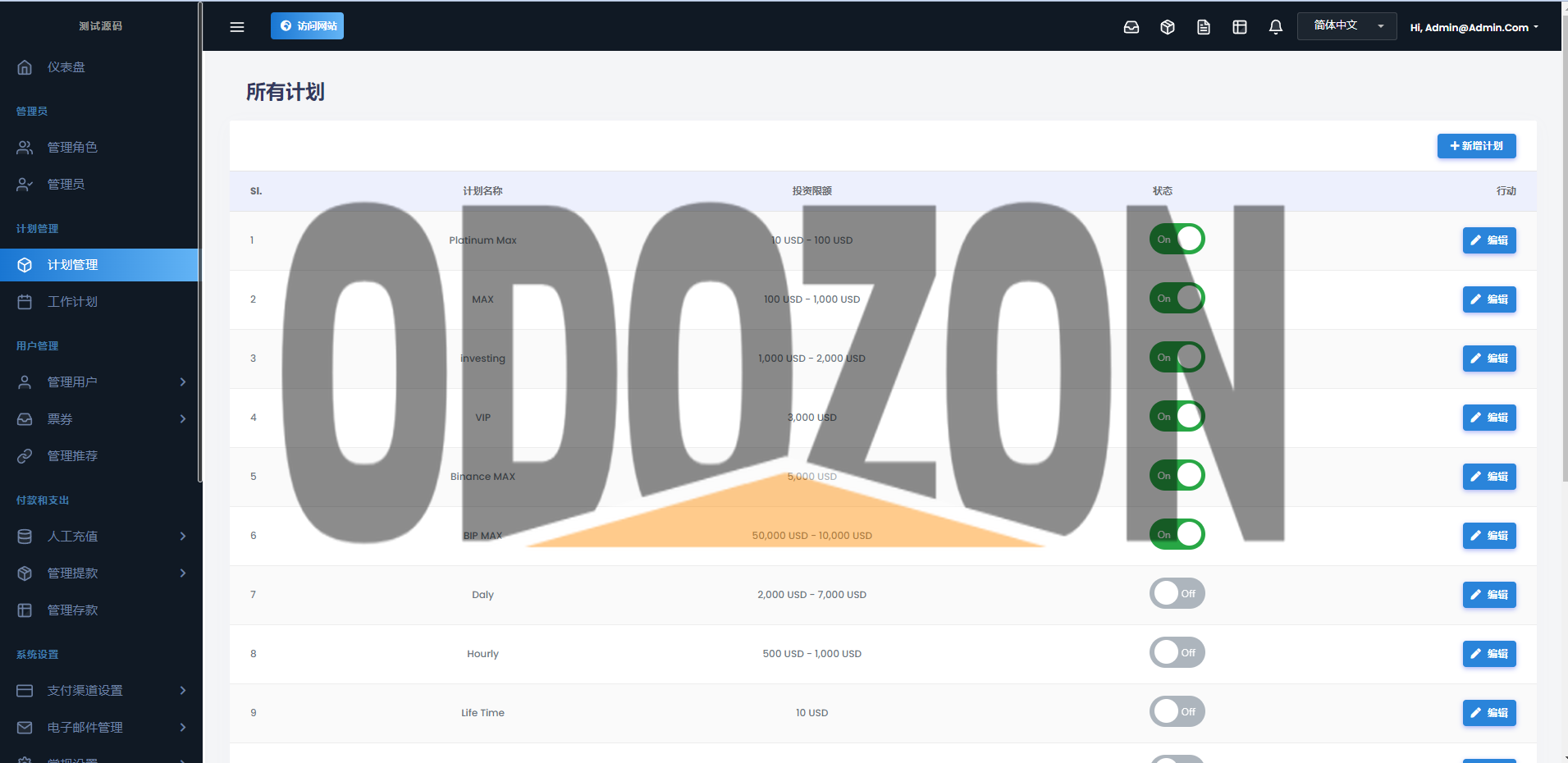Click the sidebar vertical scrollbar
Screen dimensions: 1568x763
pos(200,242)
